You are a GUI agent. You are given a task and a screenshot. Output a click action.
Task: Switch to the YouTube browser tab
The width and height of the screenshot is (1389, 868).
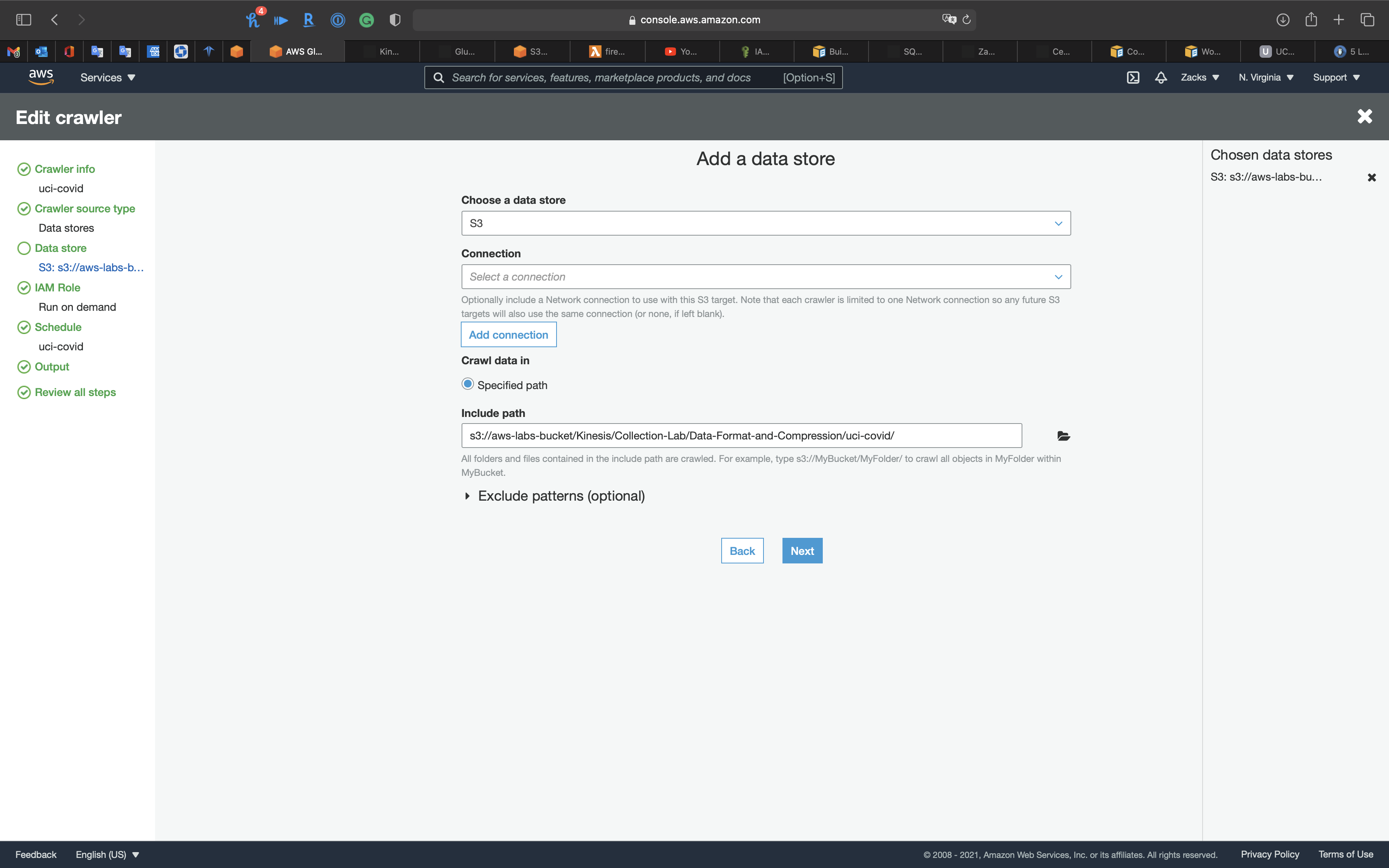coord(681,52)
